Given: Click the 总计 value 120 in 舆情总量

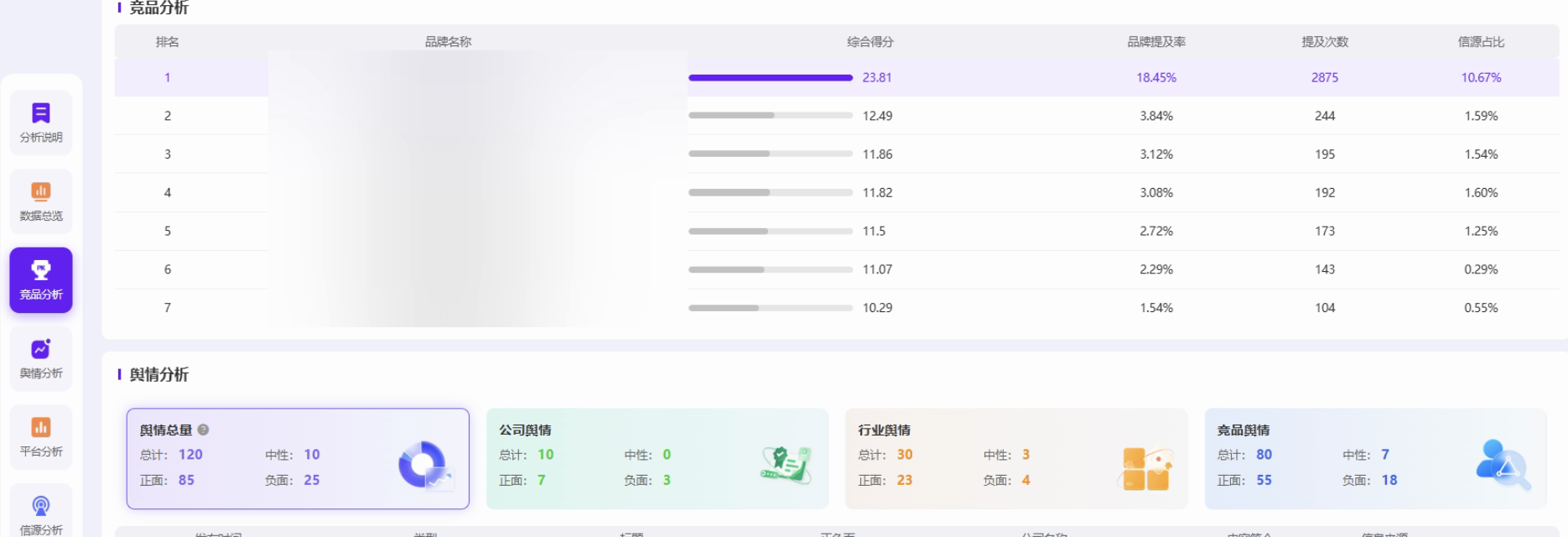Looking at the screenshot, I should coord(190,454).
